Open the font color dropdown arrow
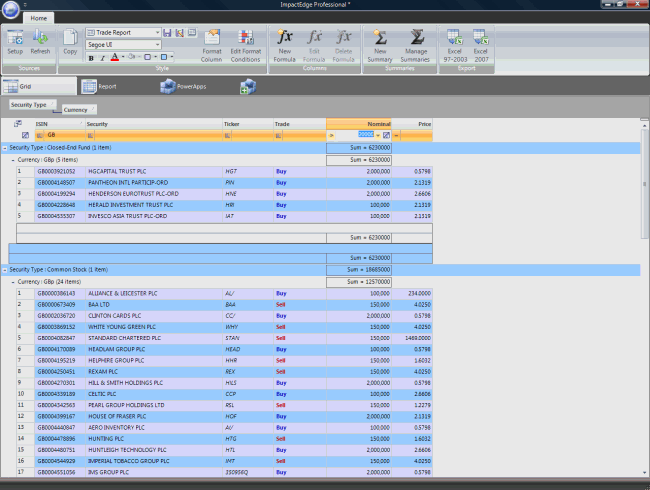Viewport: 650px width, 490px height. coord(123,57)
